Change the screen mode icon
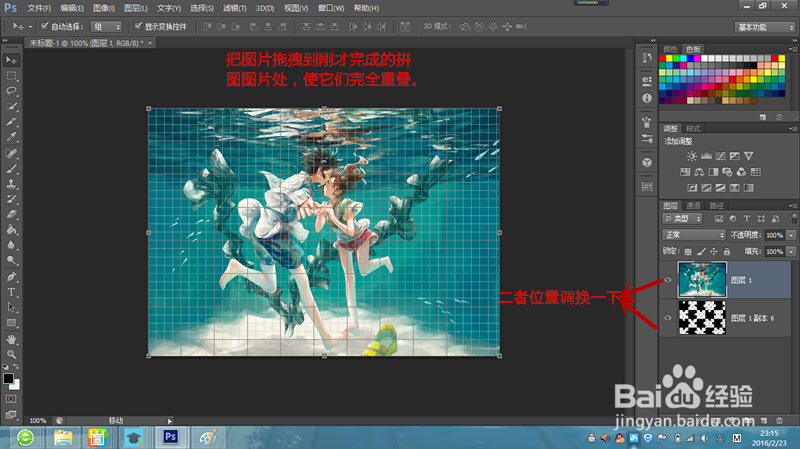 (11, 414)
